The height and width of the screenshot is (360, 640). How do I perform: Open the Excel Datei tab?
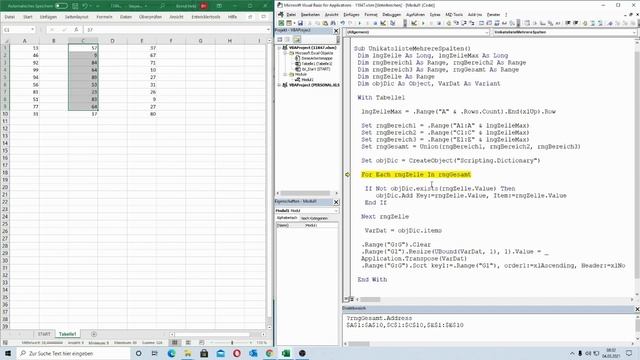pyautogui.click(x=10, y=17)
